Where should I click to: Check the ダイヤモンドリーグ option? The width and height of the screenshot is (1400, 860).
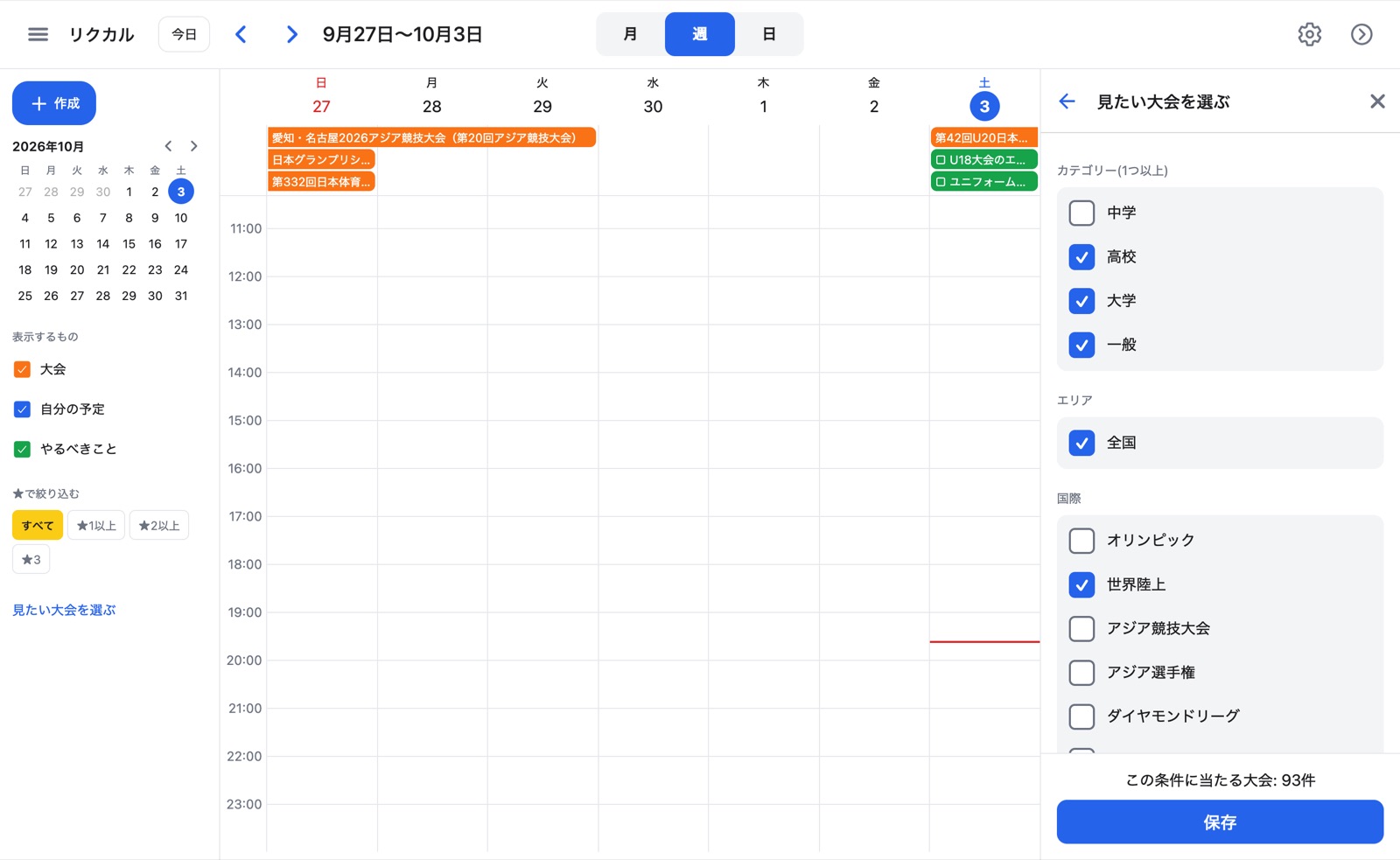(x=1081, y=717)
